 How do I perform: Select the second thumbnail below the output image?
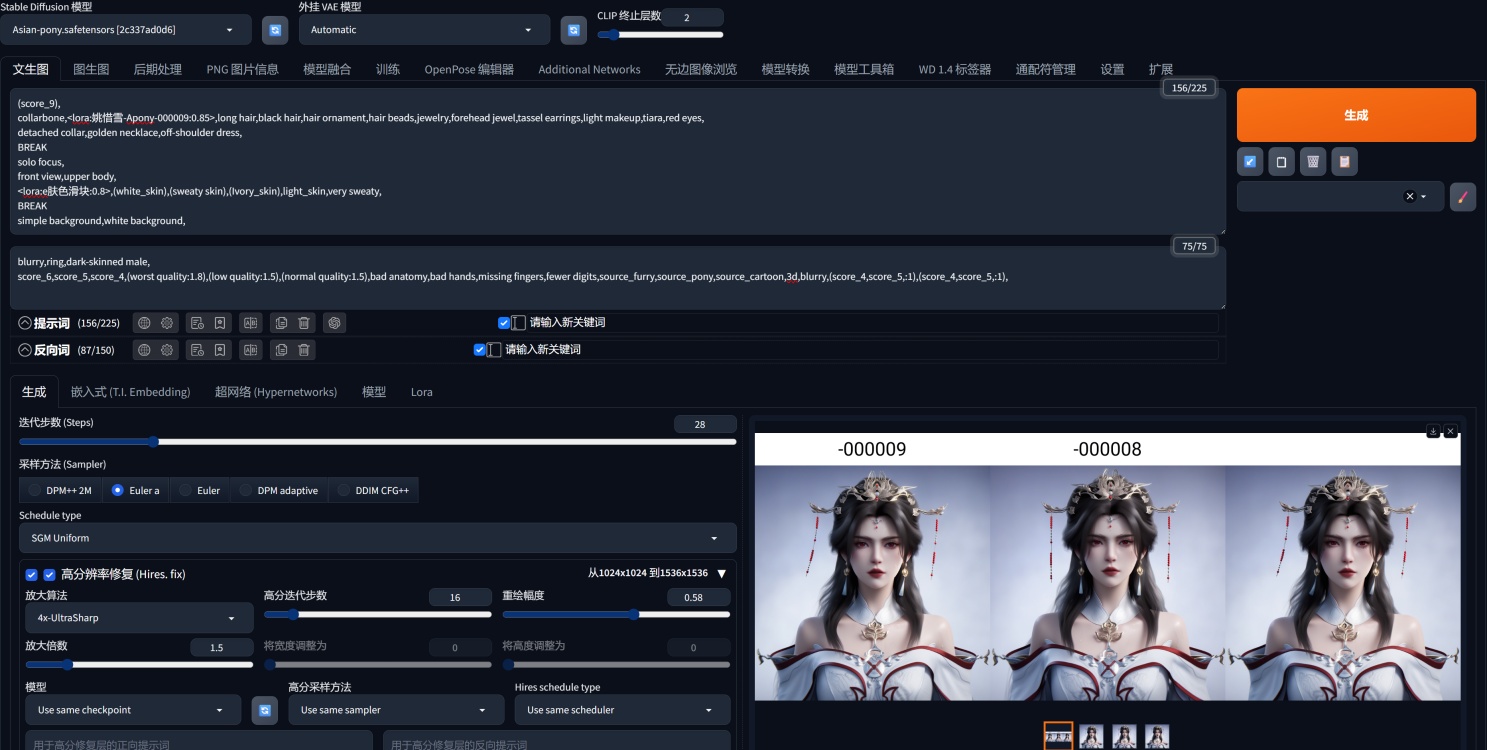click(1091, 737)
